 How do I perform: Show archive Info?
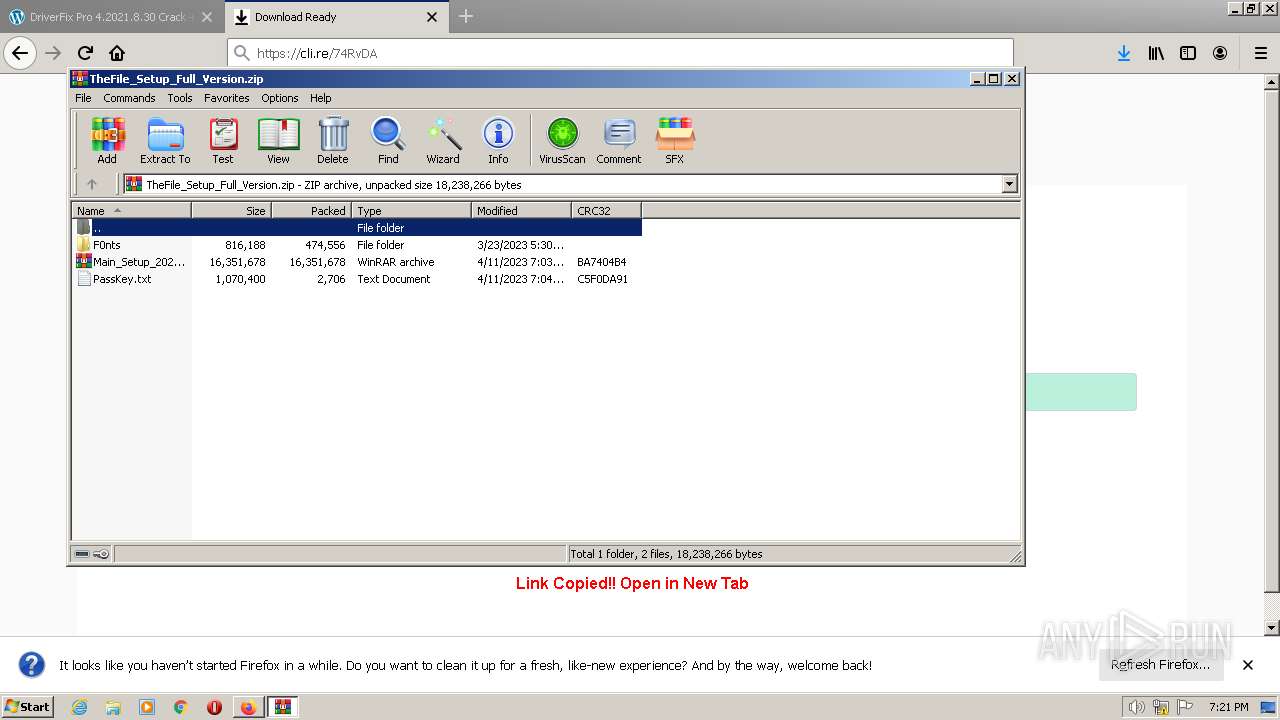point(498,140)
